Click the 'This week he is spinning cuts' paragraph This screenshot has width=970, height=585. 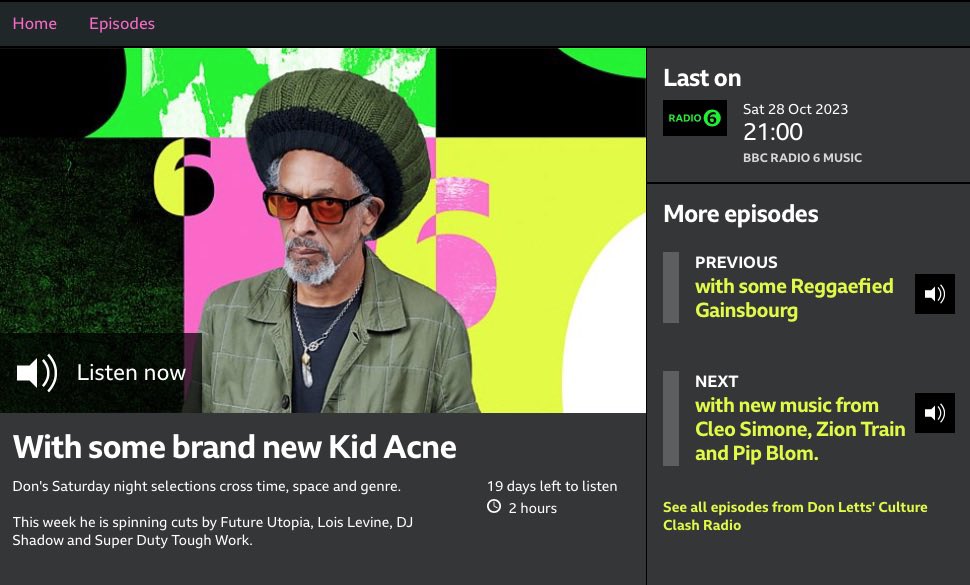coord(213,531)
